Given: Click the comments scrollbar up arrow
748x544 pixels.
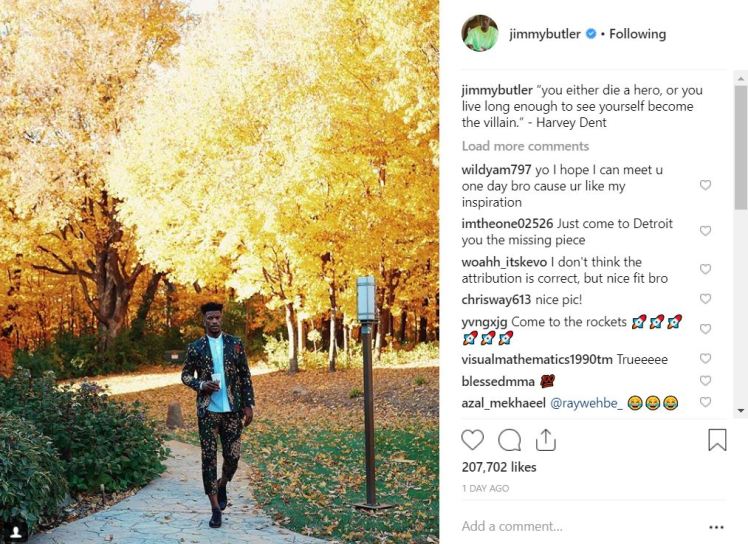Looking at the screenshot, I should [x=741, y=78].
